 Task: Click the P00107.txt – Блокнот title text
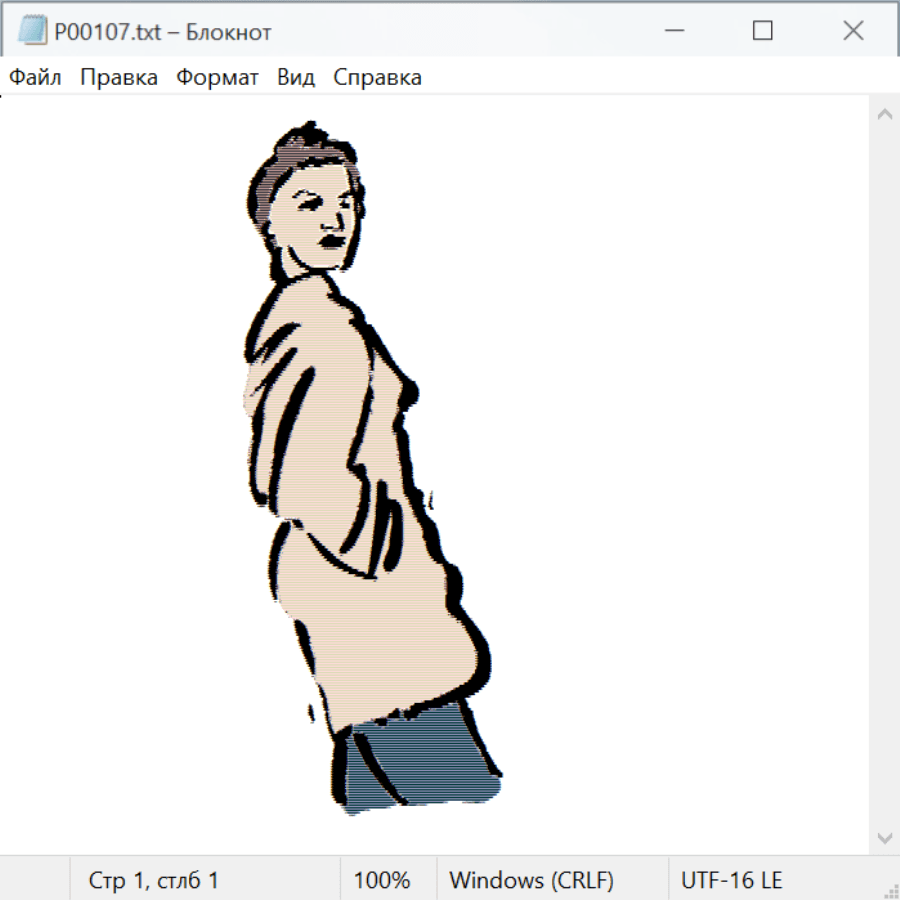coord(163,32)
